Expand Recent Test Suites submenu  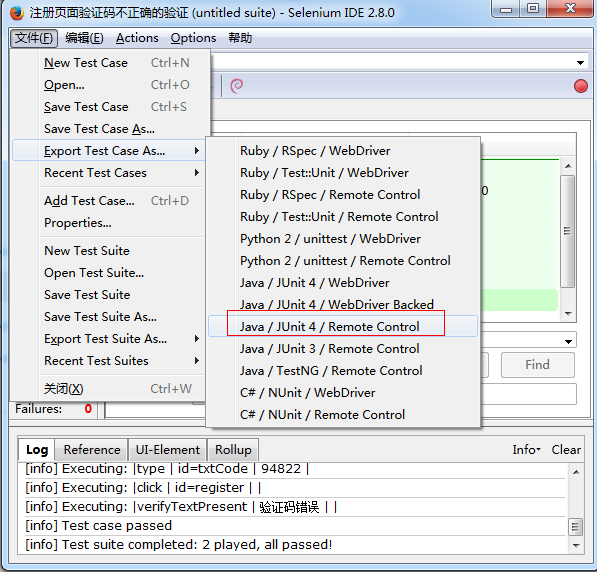pos(110,361)
